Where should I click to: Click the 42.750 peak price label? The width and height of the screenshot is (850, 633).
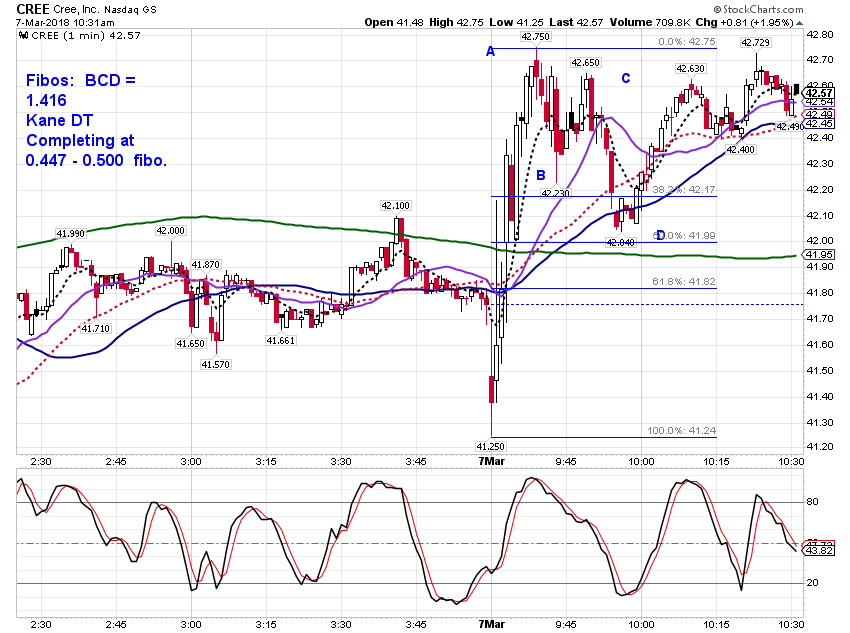[x=536, y=37]
